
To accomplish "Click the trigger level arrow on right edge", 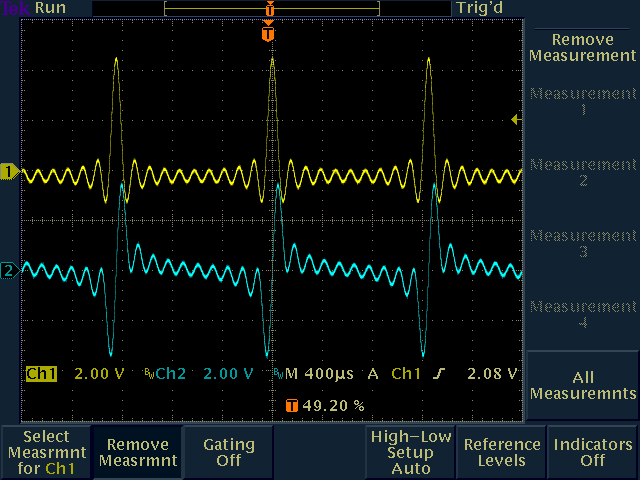I will pyautogui.click(x=516, y=120).
